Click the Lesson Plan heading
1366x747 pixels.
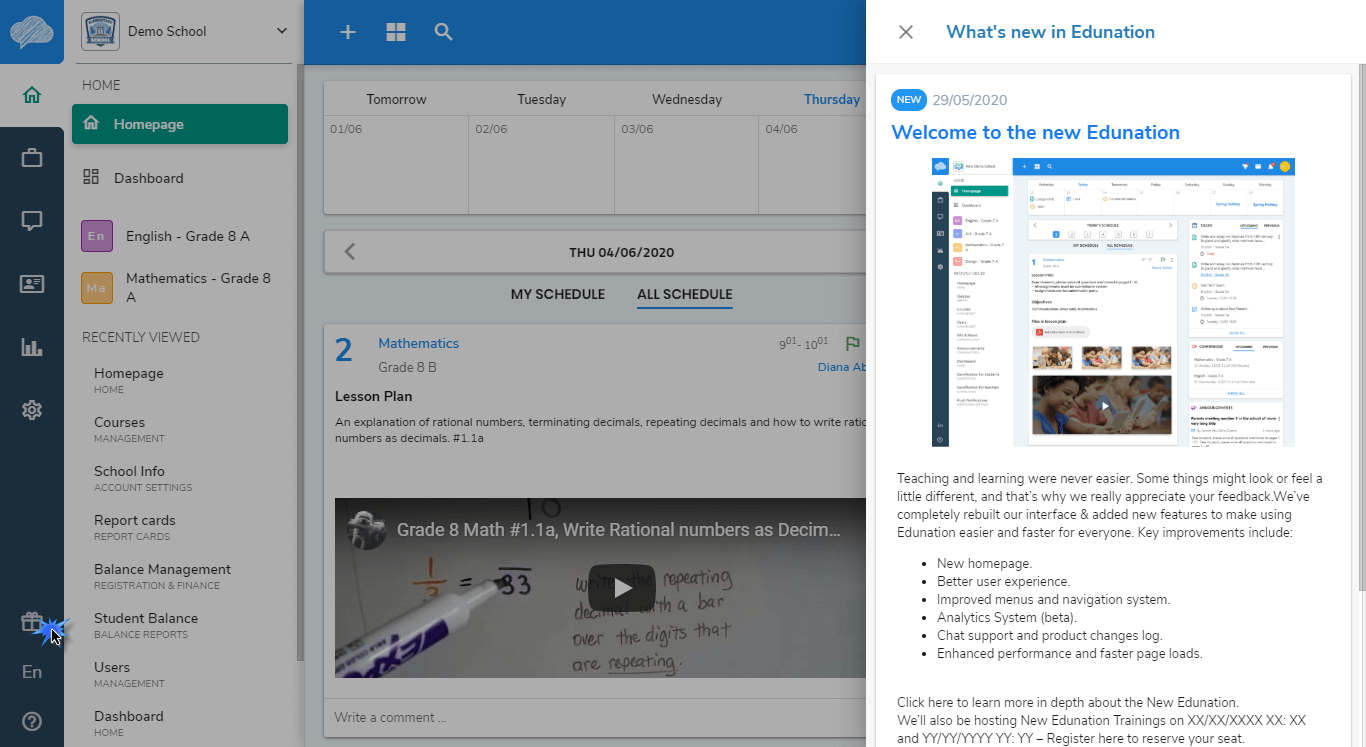[x=374, y=396]
